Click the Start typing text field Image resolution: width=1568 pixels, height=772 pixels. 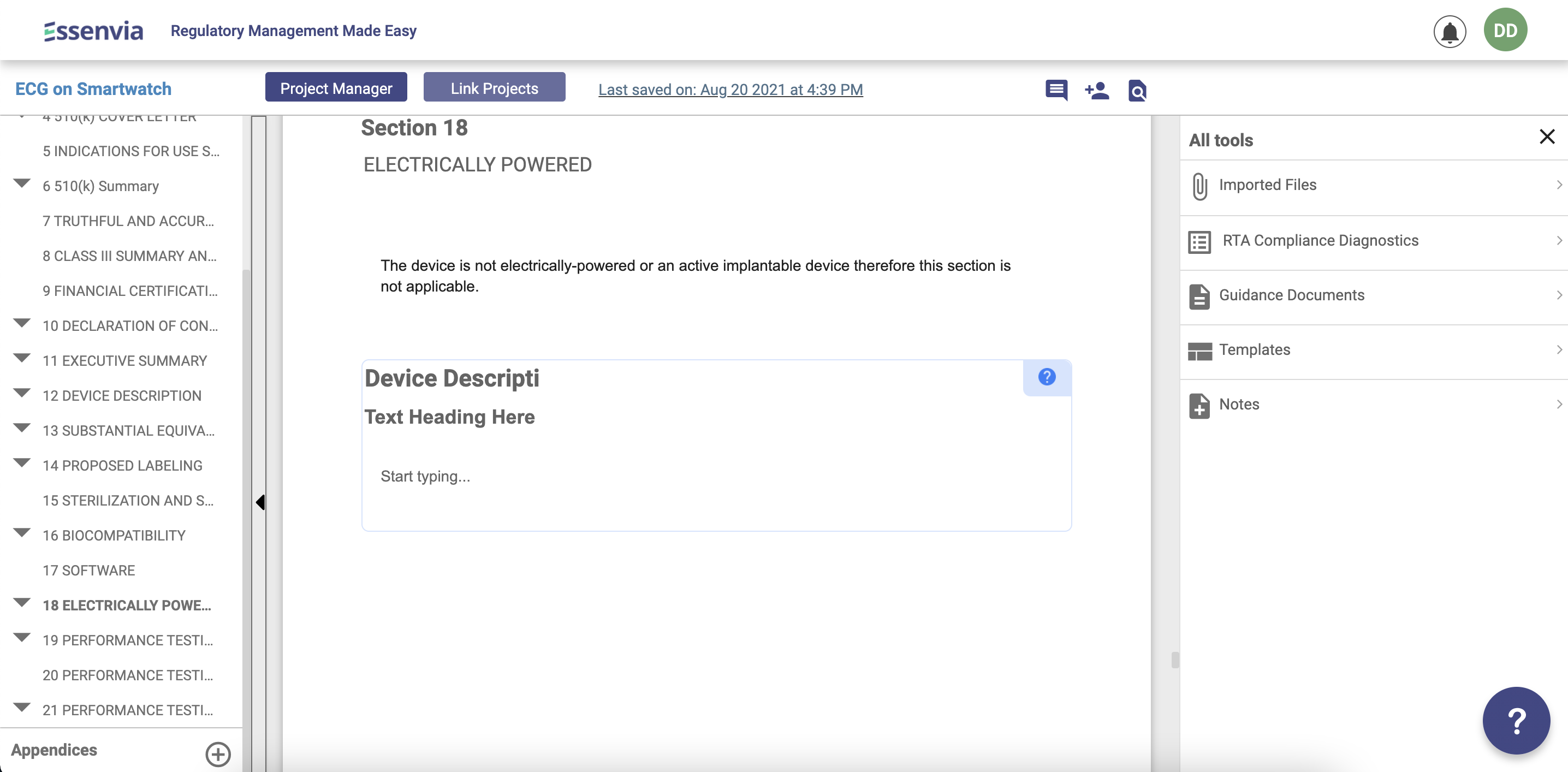click(716, 476)
